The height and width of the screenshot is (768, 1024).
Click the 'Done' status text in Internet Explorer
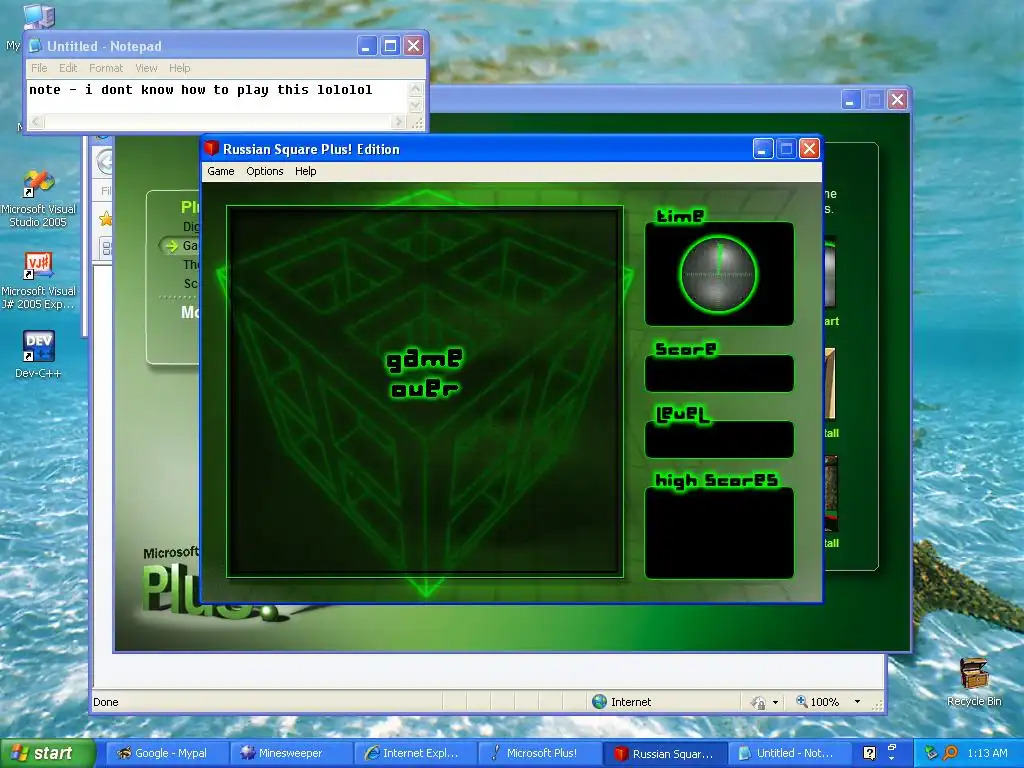click(x=106, y=702)
